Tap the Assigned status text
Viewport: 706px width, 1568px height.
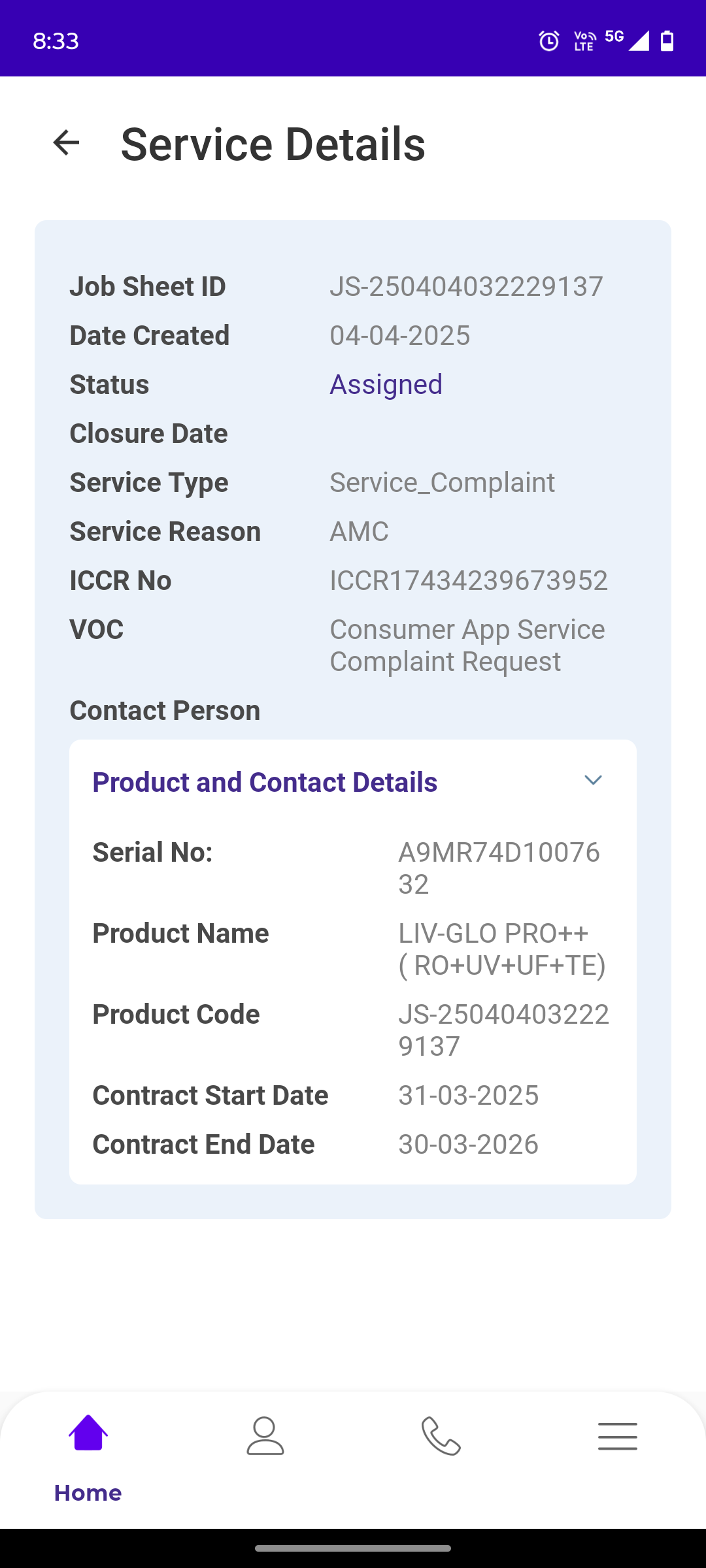(386, 384)
